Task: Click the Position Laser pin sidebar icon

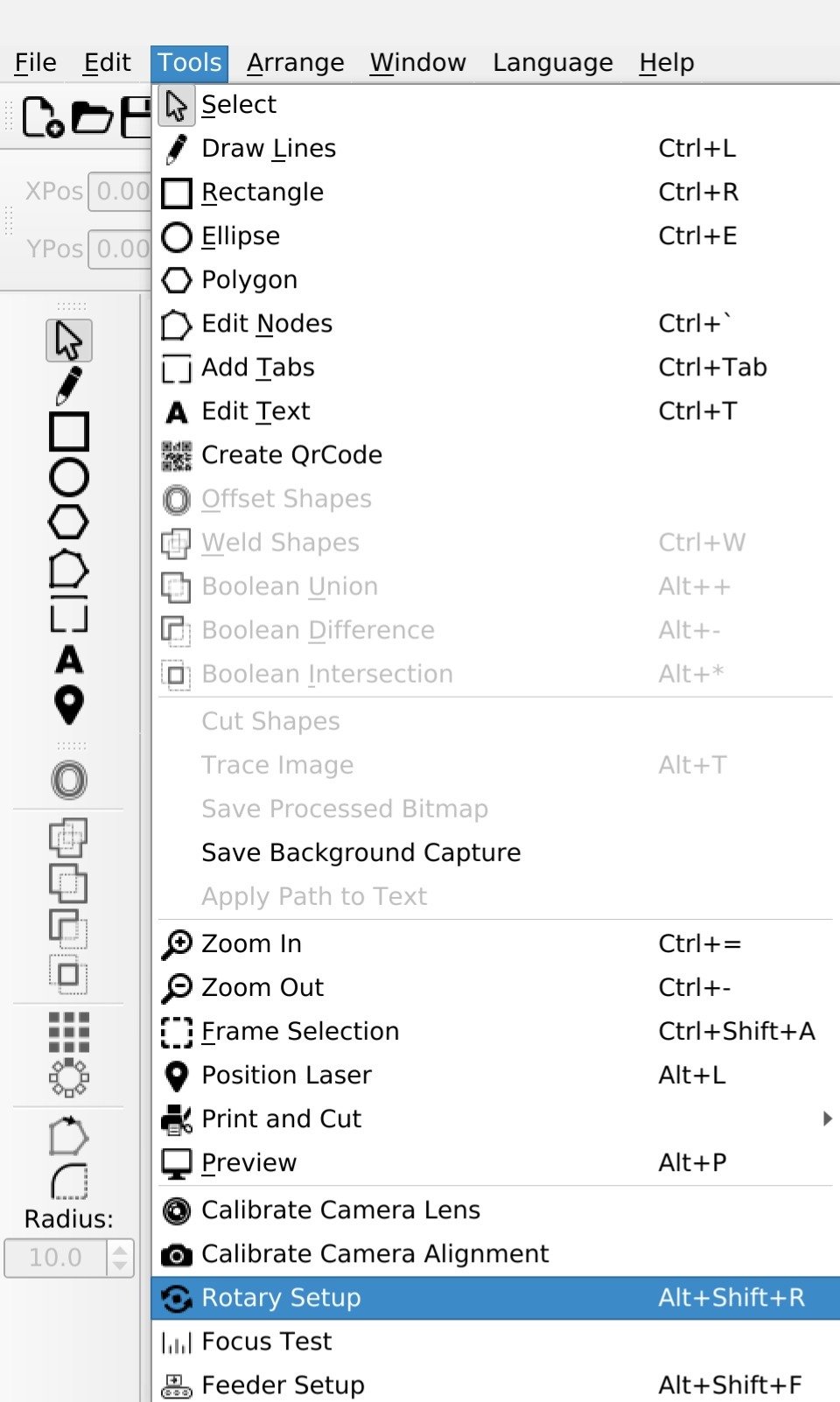Action: click(x=69, y=705)
